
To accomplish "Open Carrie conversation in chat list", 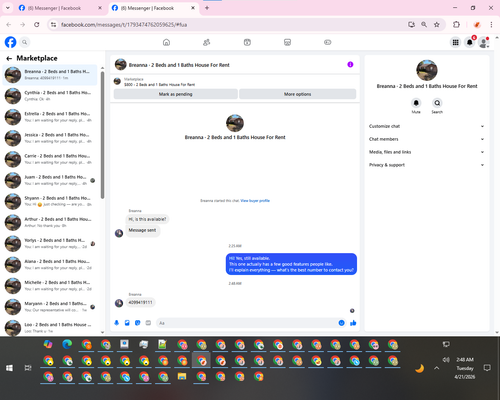I will coord(50,159).
